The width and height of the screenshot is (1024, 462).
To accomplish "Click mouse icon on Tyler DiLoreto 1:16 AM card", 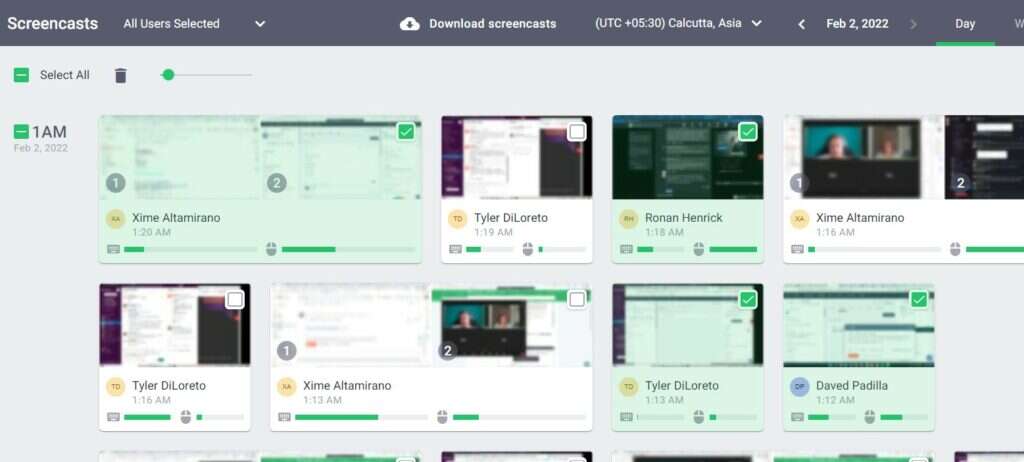I will click(185, 417).
